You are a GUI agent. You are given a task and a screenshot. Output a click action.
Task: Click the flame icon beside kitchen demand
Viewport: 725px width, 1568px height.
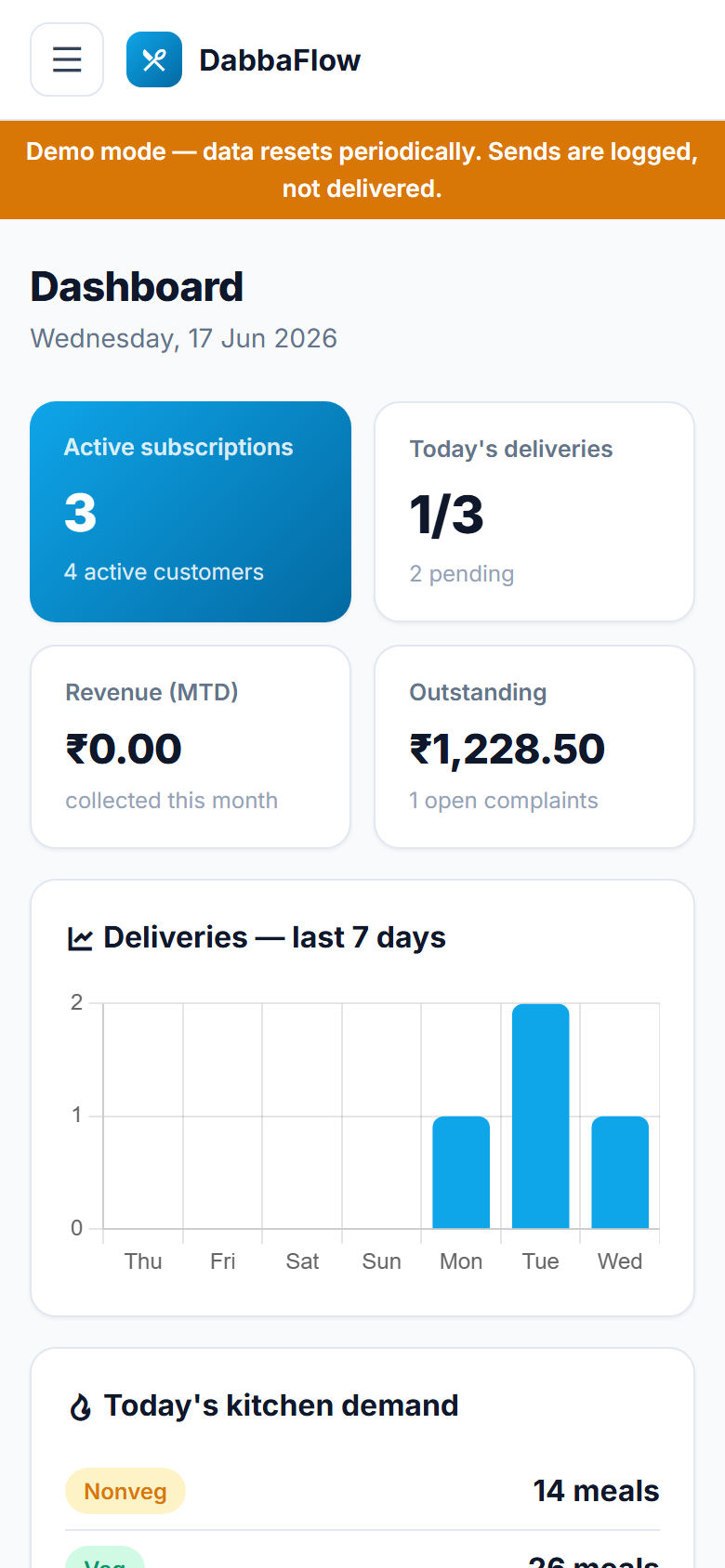[81, 1407]
